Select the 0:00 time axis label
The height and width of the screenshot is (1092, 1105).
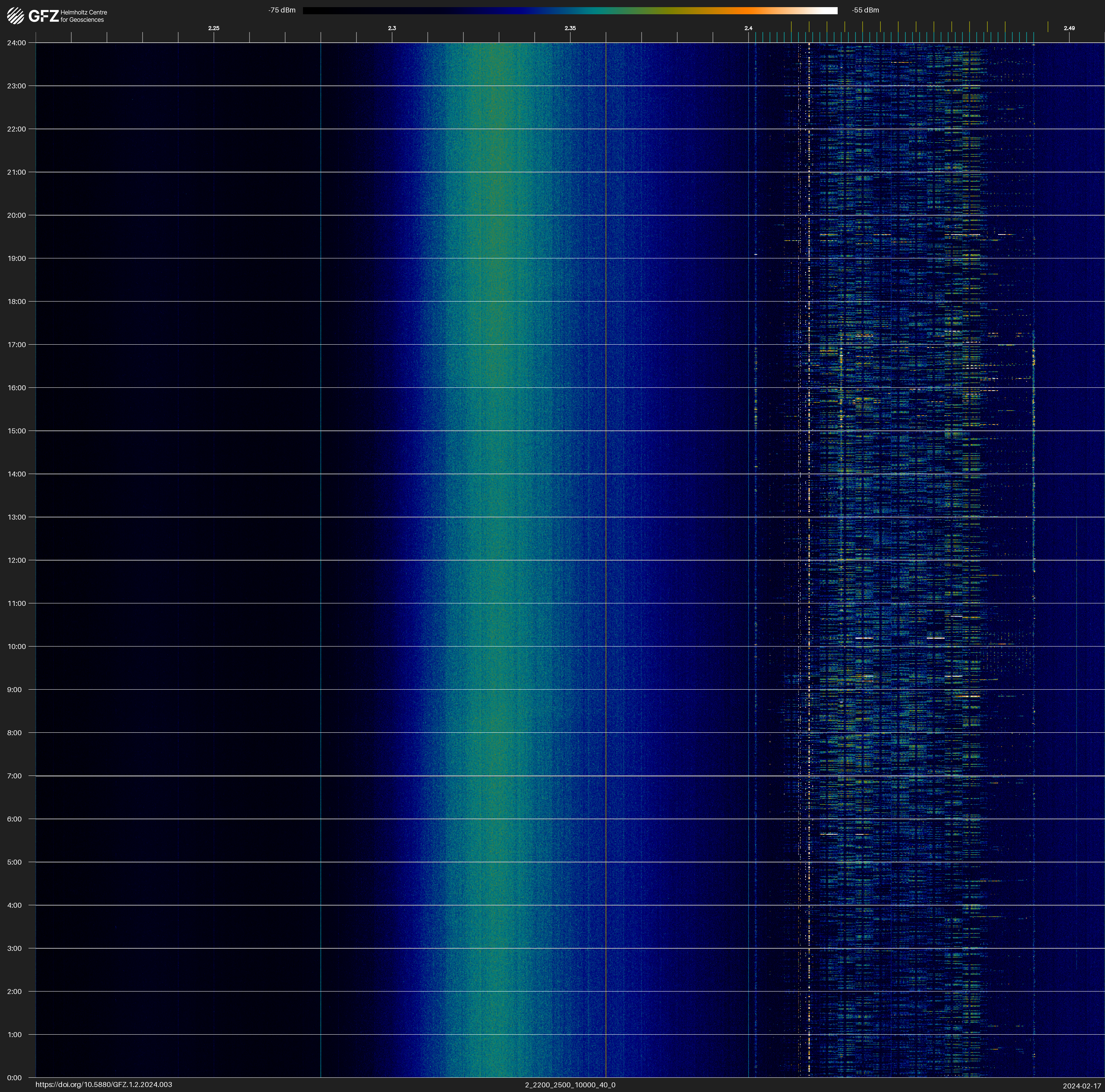click(x=14, y=1078)
